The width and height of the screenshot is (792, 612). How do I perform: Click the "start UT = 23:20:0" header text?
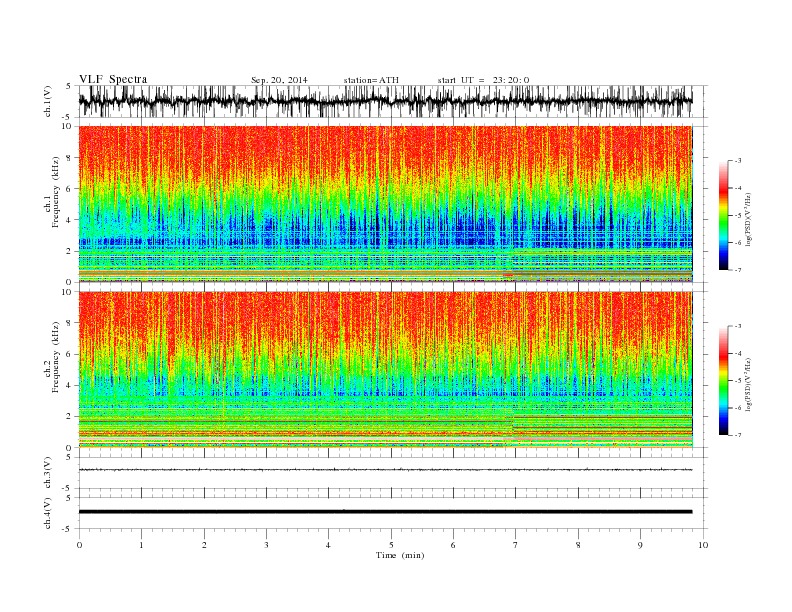click(x=483, y=80)
